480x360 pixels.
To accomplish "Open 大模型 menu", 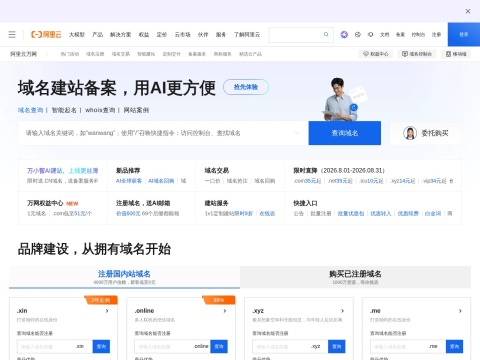I will pyautogui.click(x=77, y=34).
